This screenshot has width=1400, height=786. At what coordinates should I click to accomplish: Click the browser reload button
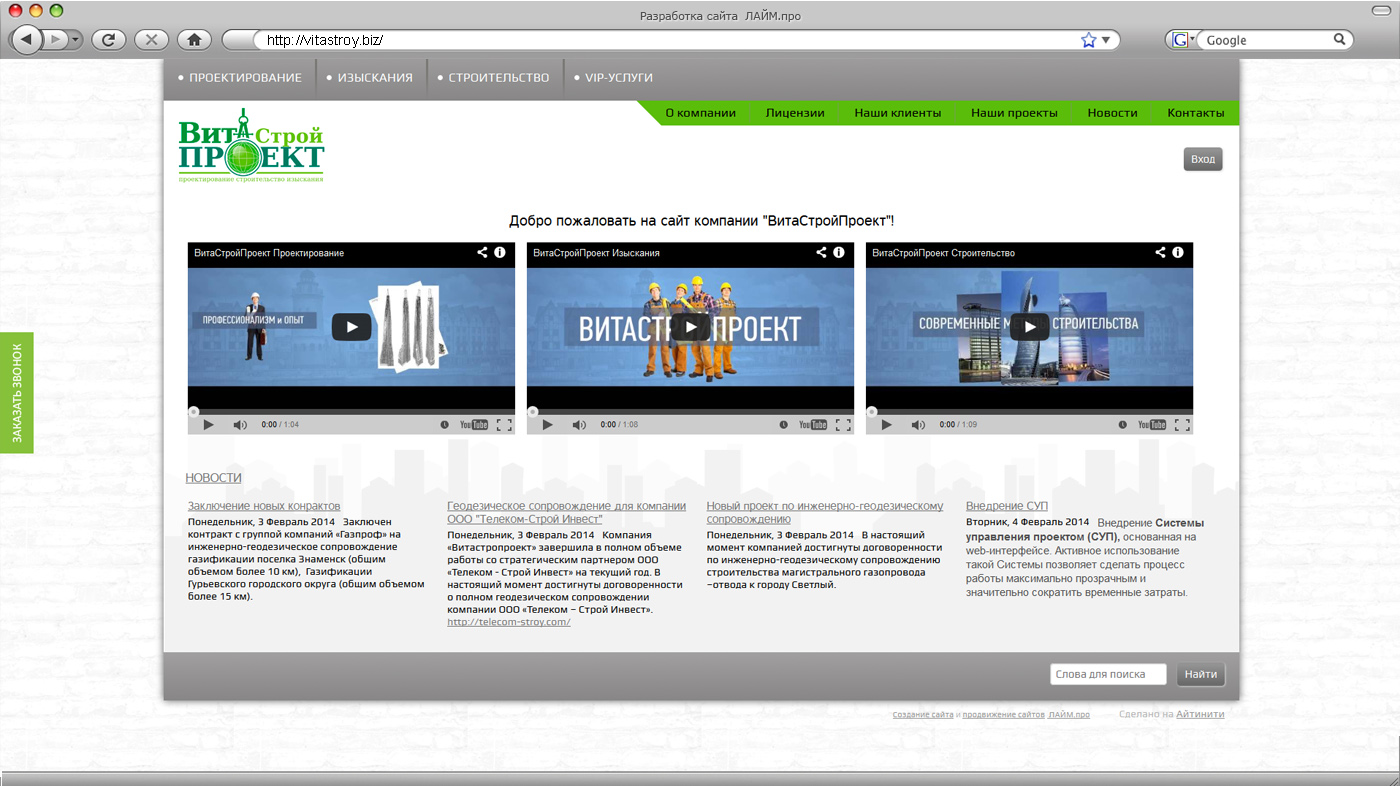tap(108, 40)
